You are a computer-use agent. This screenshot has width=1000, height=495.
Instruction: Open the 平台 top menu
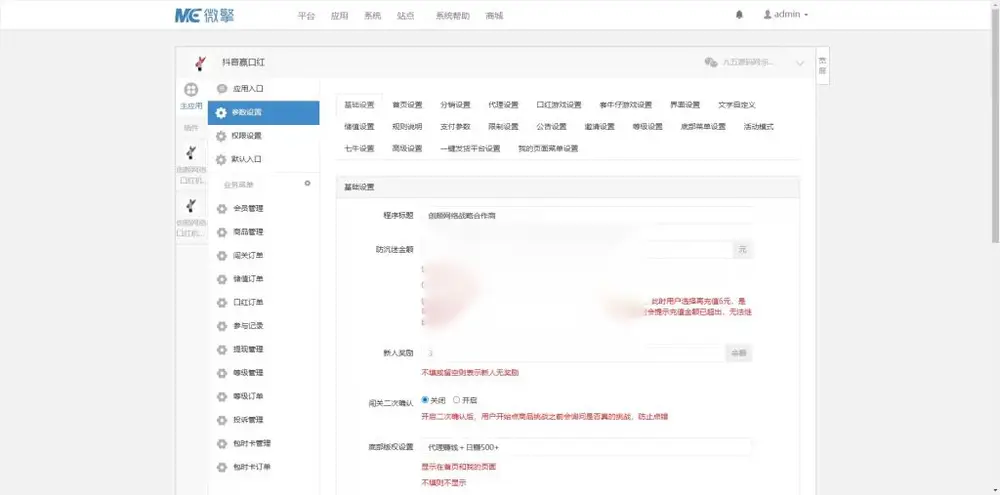pos(306,16)
